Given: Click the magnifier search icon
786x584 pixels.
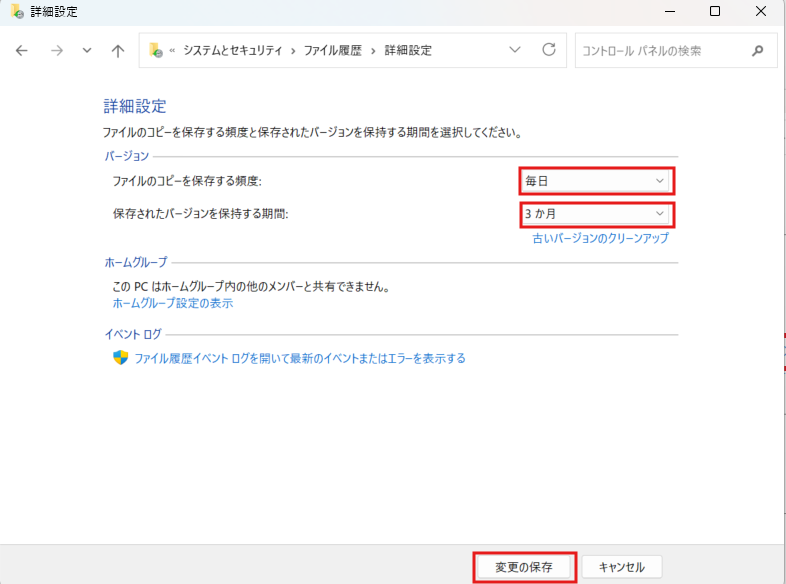Looking at the screenshot, I should (x=757, y=51).
